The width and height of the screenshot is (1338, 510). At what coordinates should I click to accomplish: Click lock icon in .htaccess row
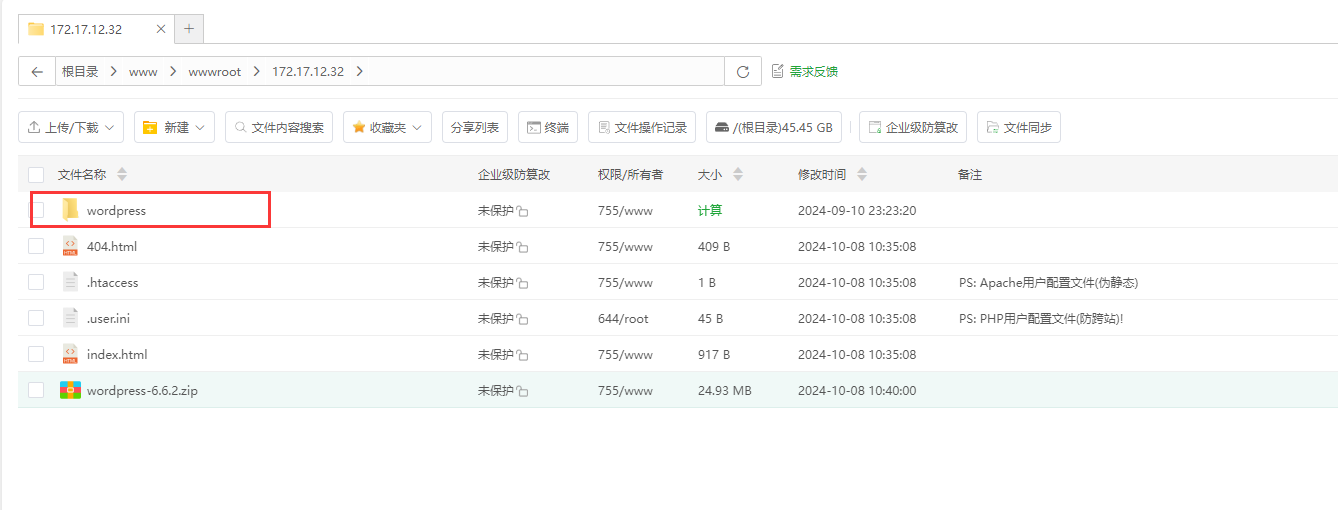coord(522,283)
